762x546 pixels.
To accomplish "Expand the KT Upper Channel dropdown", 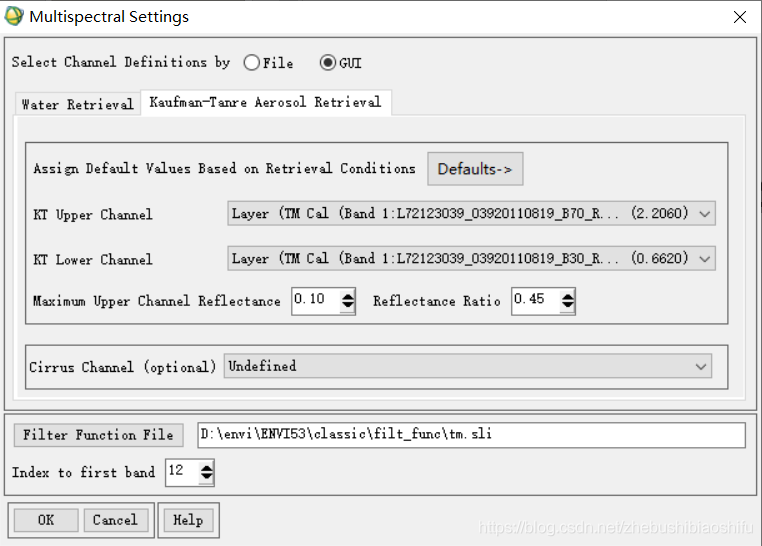I will 471,213.
